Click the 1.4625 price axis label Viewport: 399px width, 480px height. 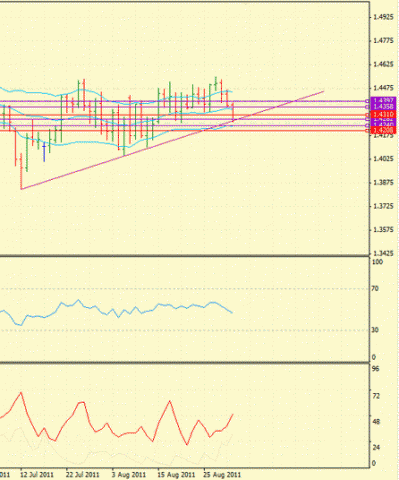tap(384, 64)
